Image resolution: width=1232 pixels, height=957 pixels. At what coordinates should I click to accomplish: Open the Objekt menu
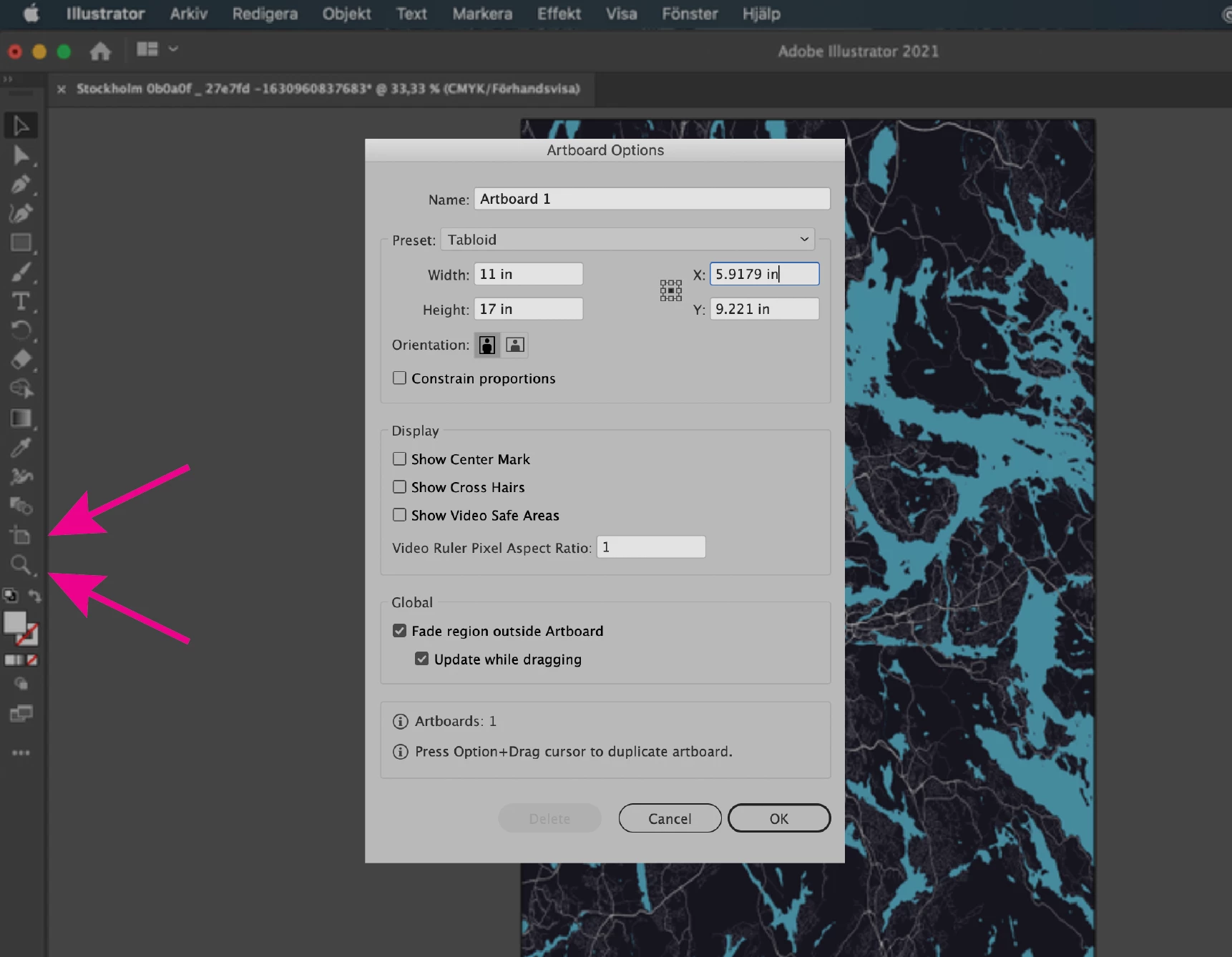(346, 14)
